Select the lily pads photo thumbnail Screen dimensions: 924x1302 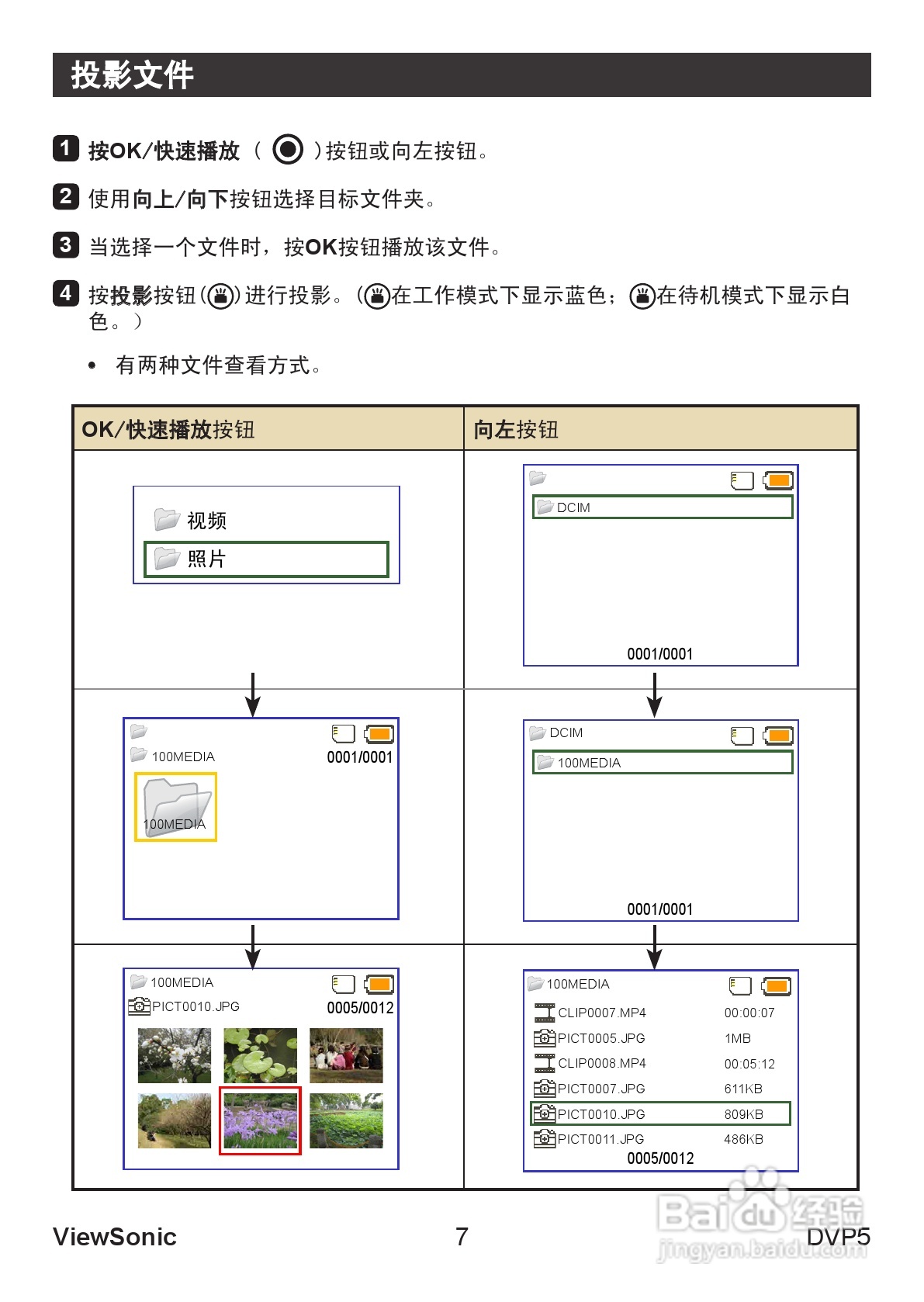click(x=261, y=1055)
